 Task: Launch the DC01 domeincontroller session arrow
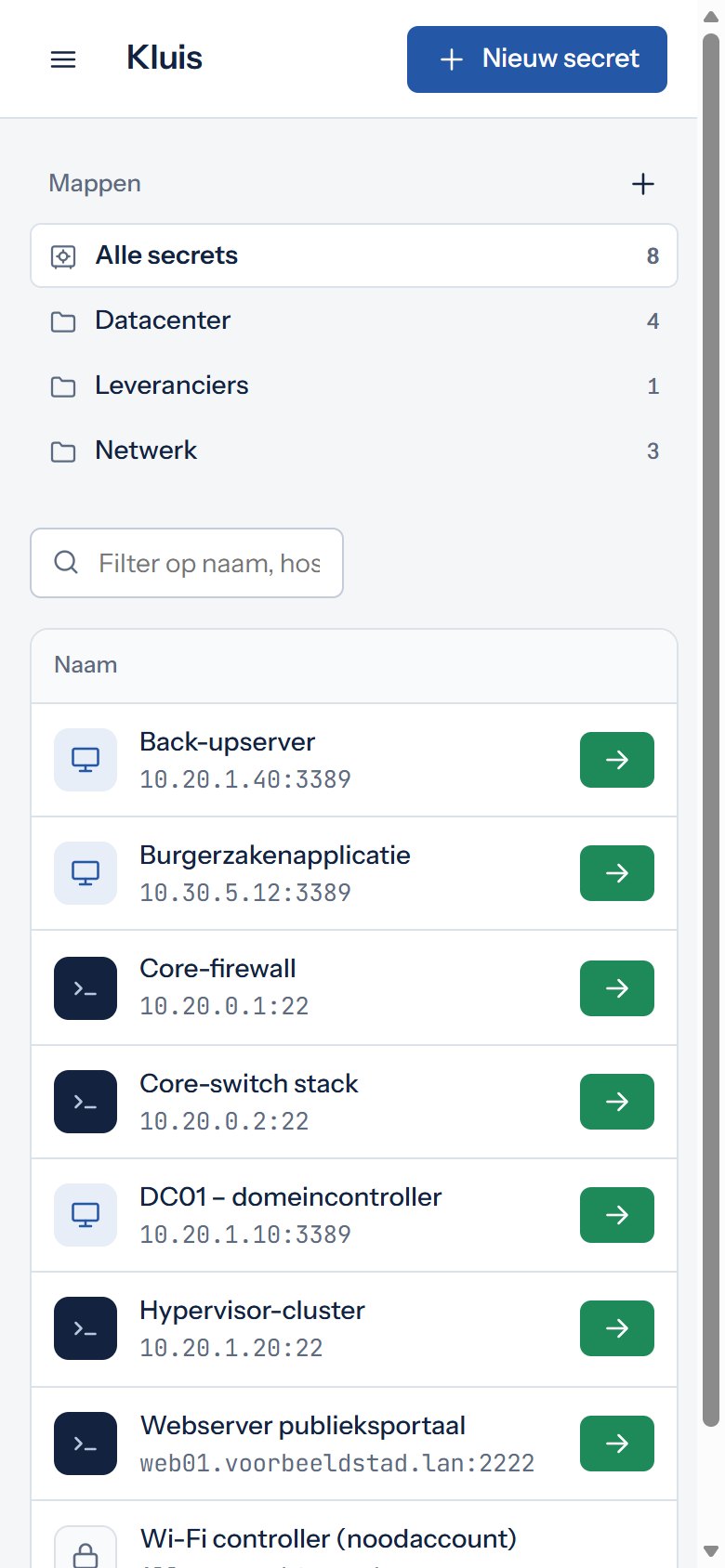[x=617, y=1215]
